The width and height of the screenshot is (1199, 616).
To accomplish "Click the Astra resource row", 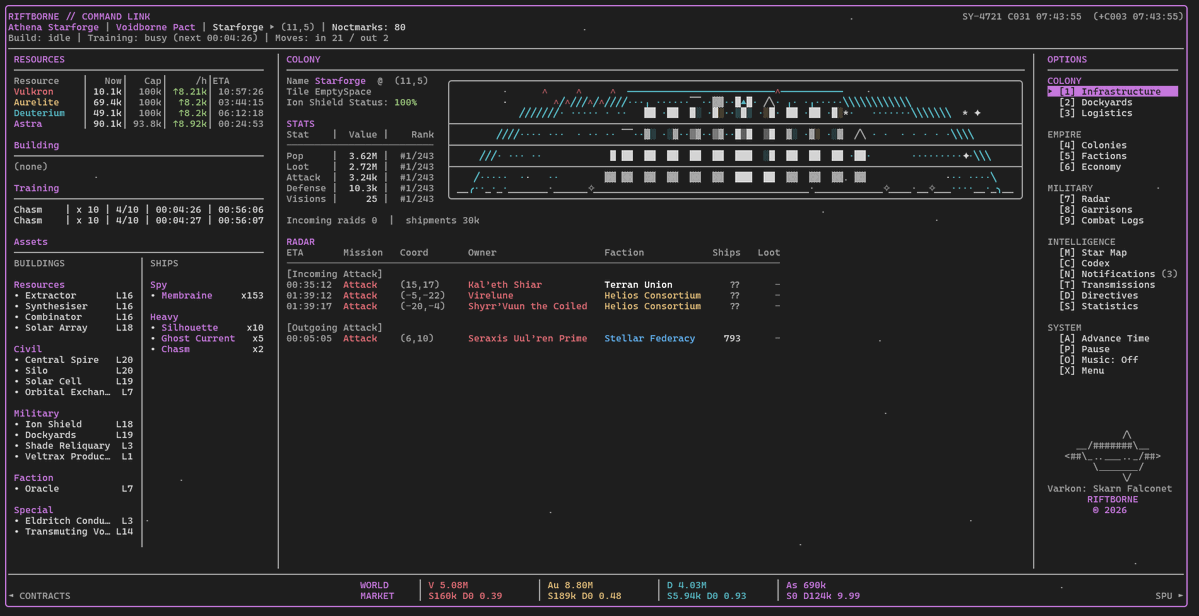I will (138, 124).
